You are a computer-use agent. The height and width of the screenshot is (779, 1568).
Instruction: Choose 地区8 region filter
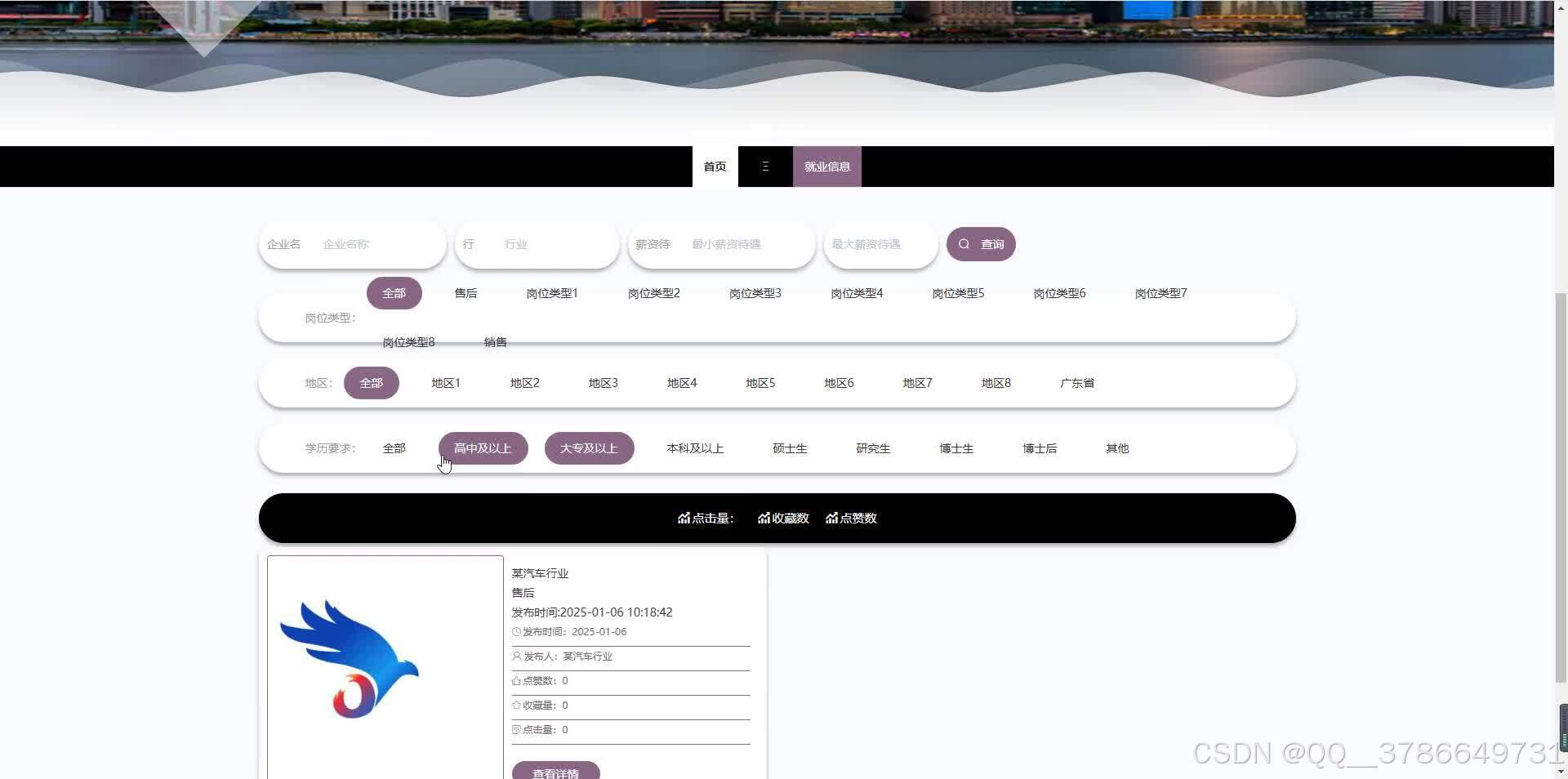(x=996, y=383)
